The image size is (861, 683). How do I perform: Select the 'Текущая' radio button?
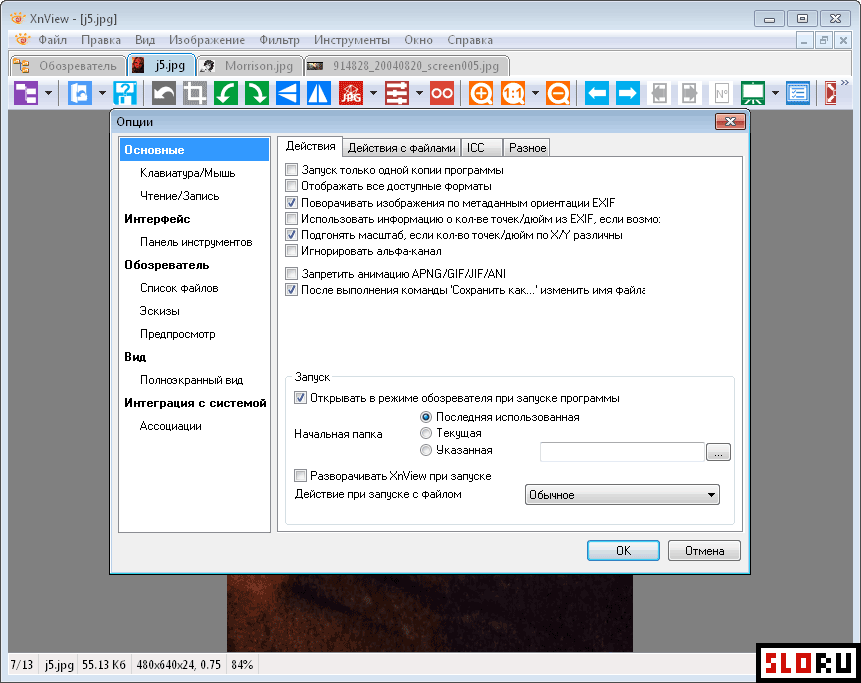[x=427, y=433]
